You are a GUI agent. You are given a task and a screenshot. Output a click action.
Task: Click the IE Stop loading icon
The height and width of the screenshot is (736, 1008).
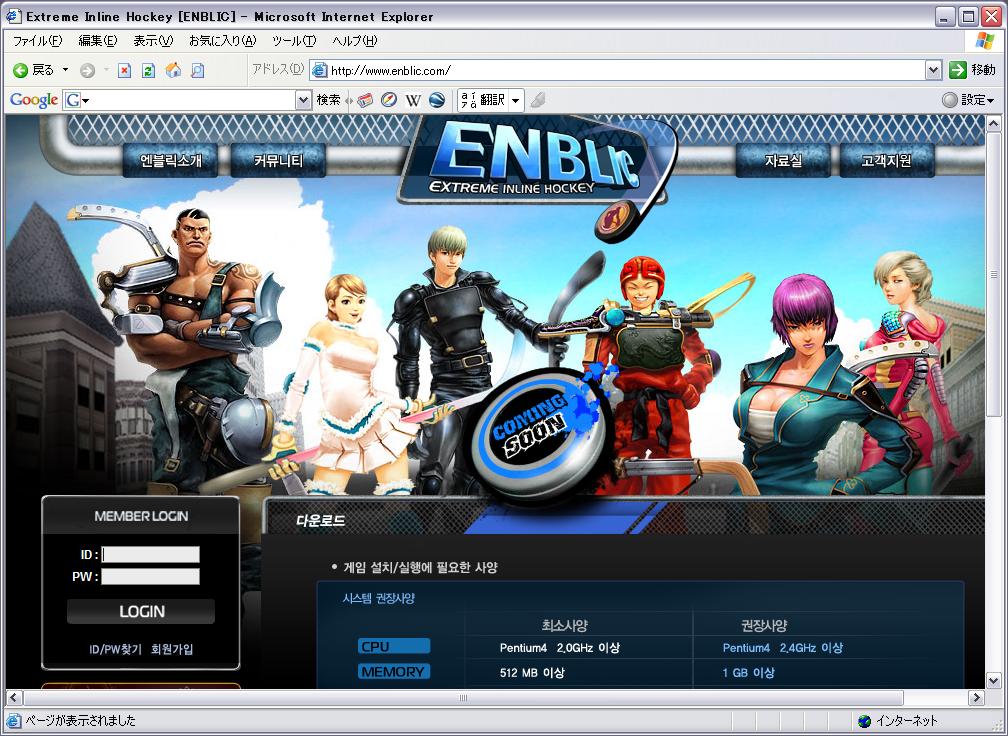[x=125, y=70]
